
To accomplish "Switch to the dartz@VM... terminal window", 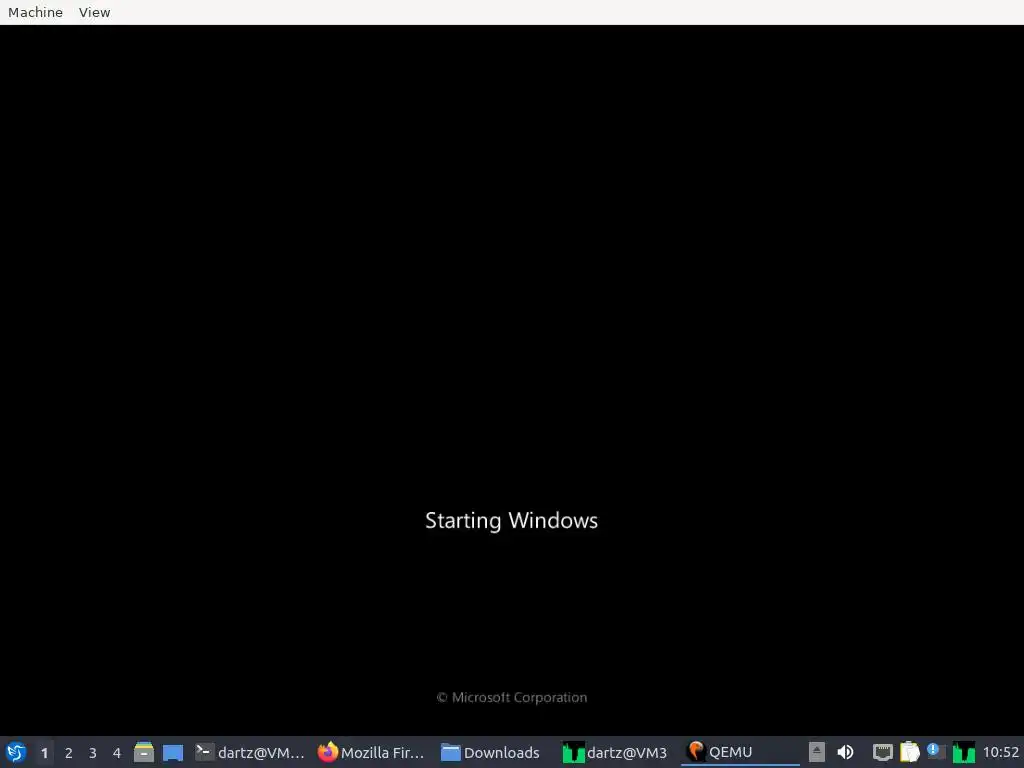I will coord(250,752).
